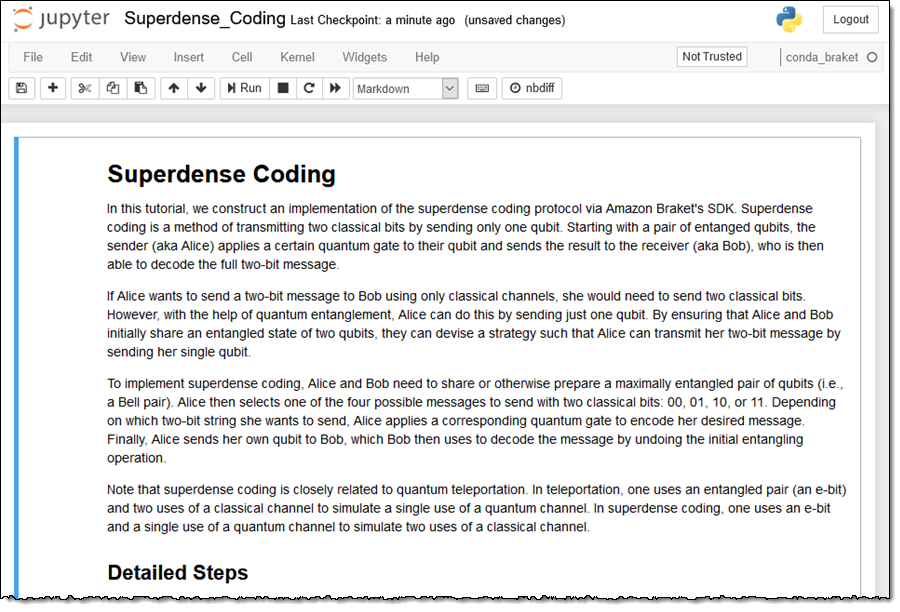Click the Logout button

coord(851,20)
